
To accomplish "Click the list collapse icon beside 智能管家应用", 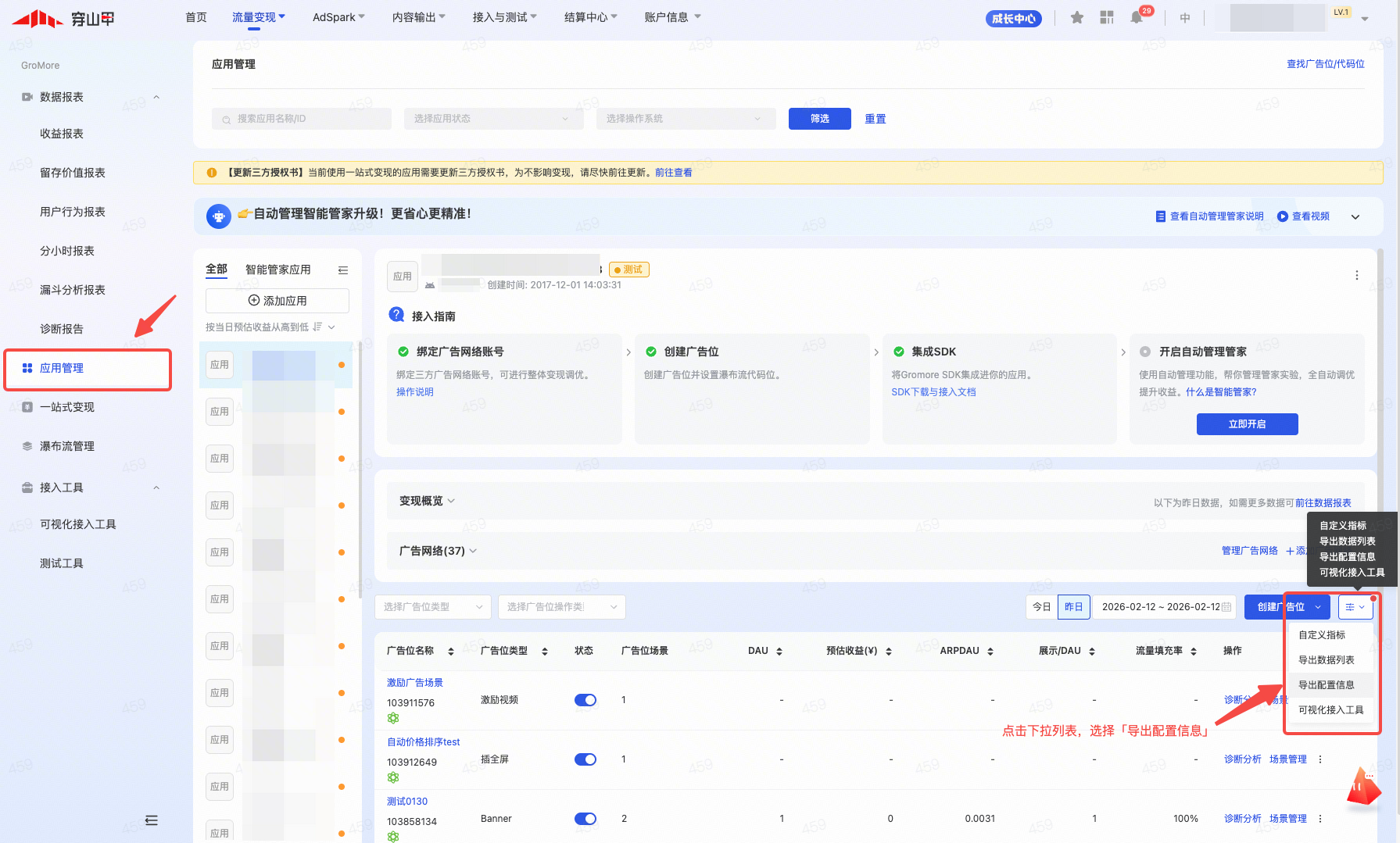I will 342,270.
